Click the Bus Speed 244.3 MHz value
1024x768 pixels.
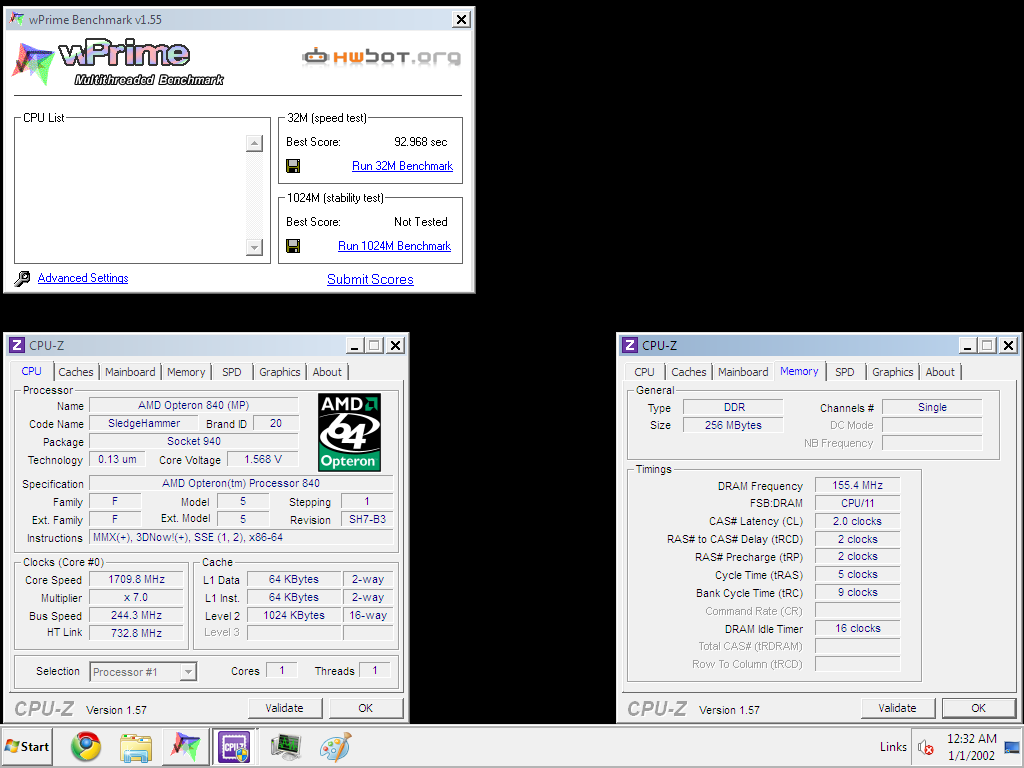136,615
